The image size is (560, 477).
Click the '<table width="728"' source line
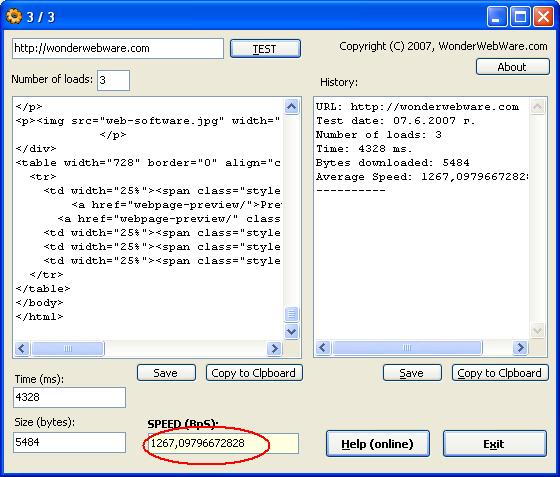[x=148, y=163]
